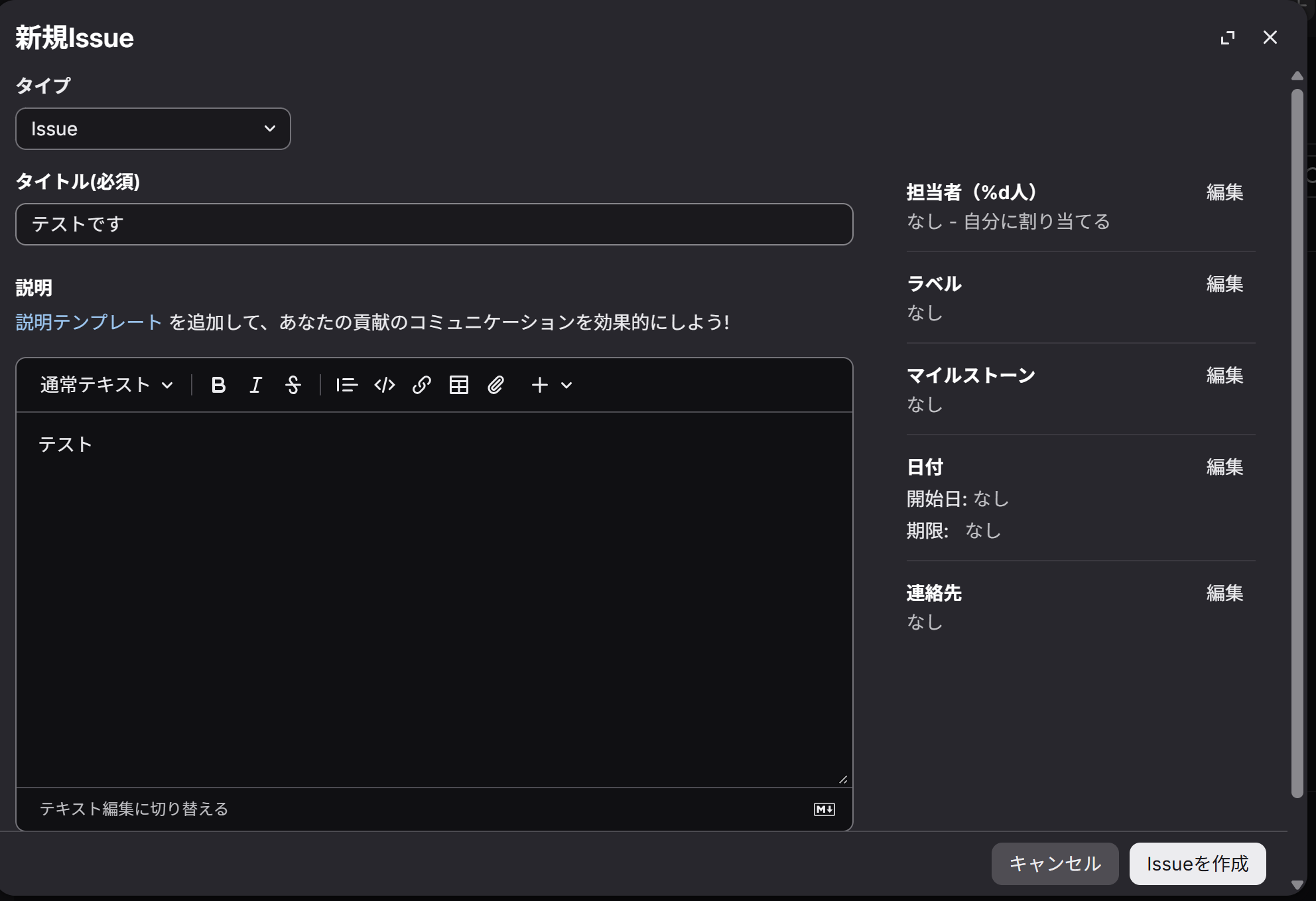
Task: Click the Issueを作成 button
Action: pyautogui.click(x=1197, y=864)
